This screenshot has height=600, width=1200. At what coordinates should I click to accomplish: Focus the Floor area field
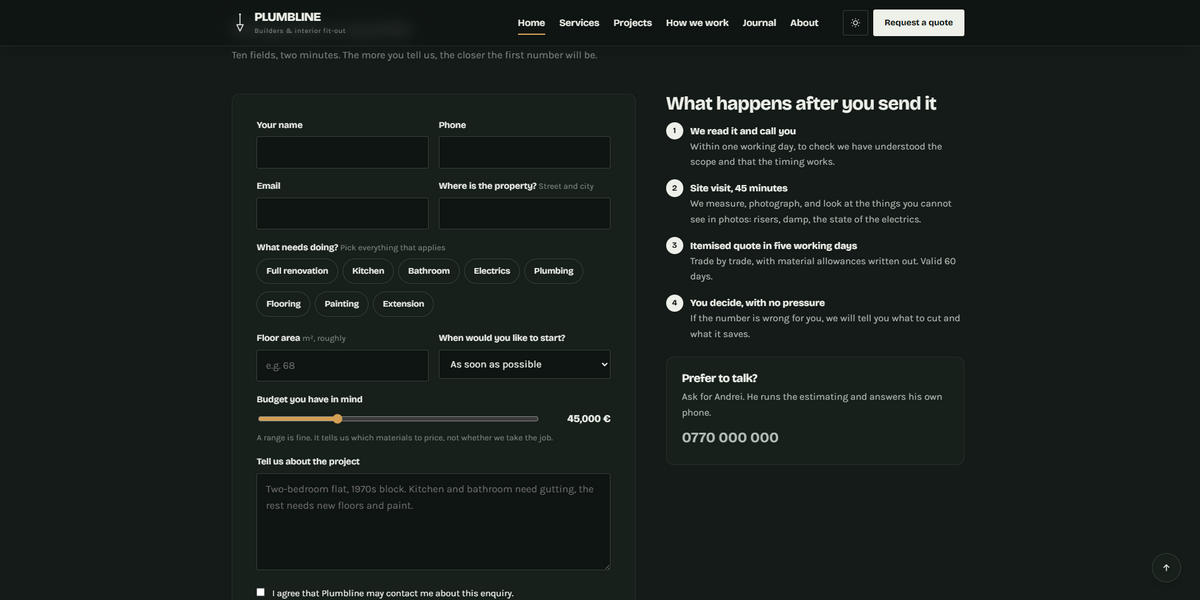342,365
